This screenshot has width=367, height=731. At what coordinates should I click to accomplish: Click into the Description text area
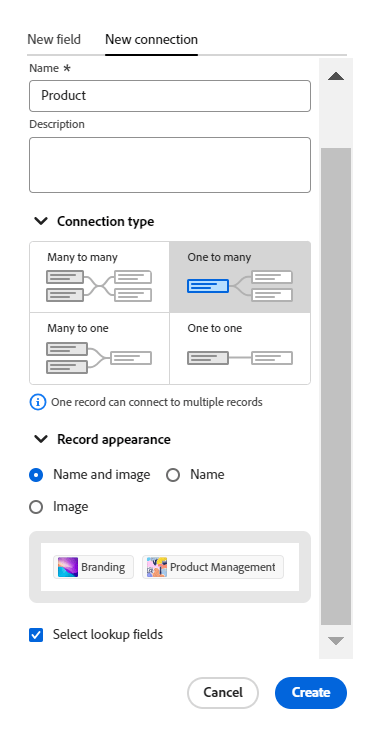tap(170, 165)
